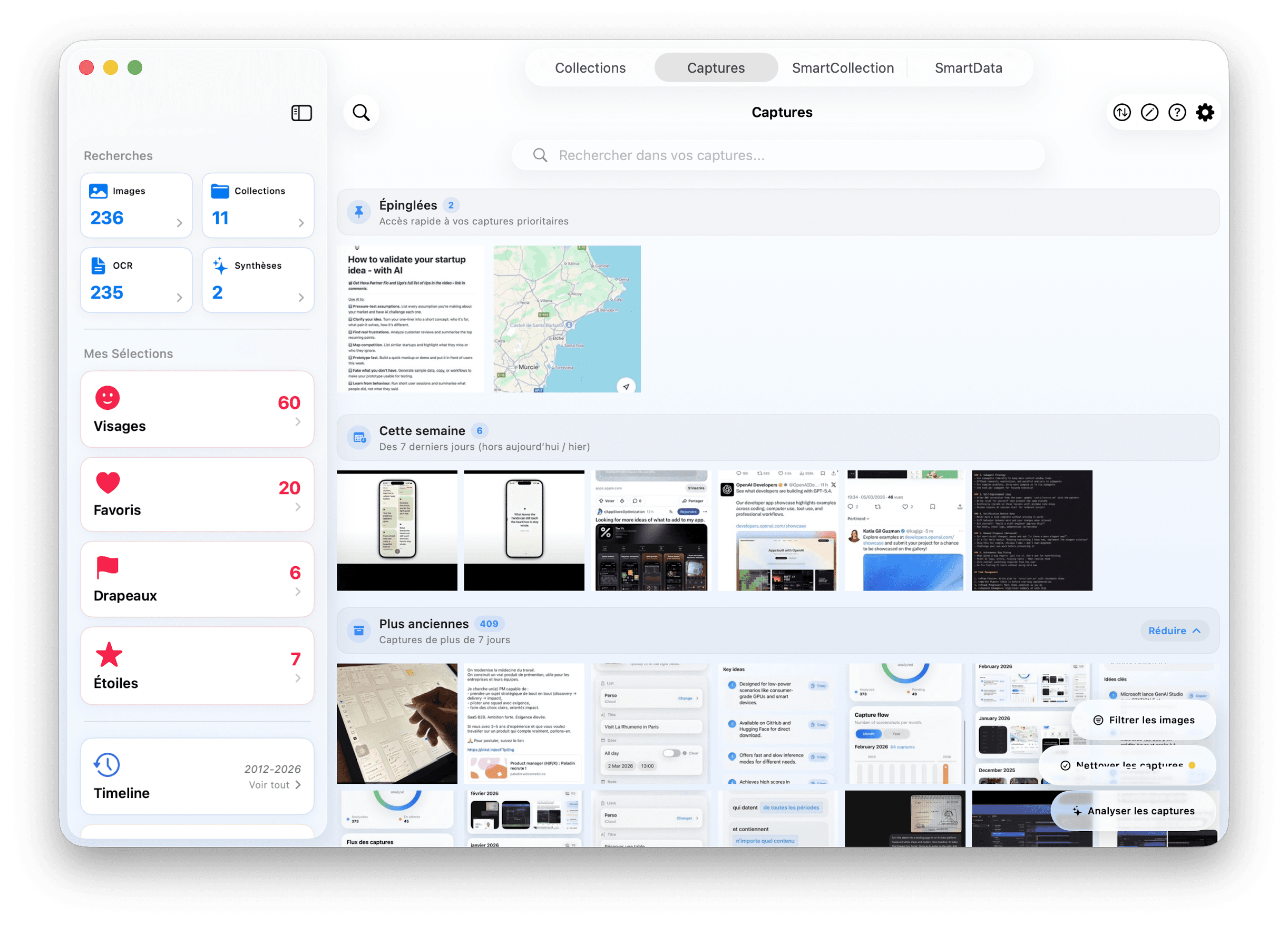Click the Analyser les captures button
1288x925 pixels.
1134,811
